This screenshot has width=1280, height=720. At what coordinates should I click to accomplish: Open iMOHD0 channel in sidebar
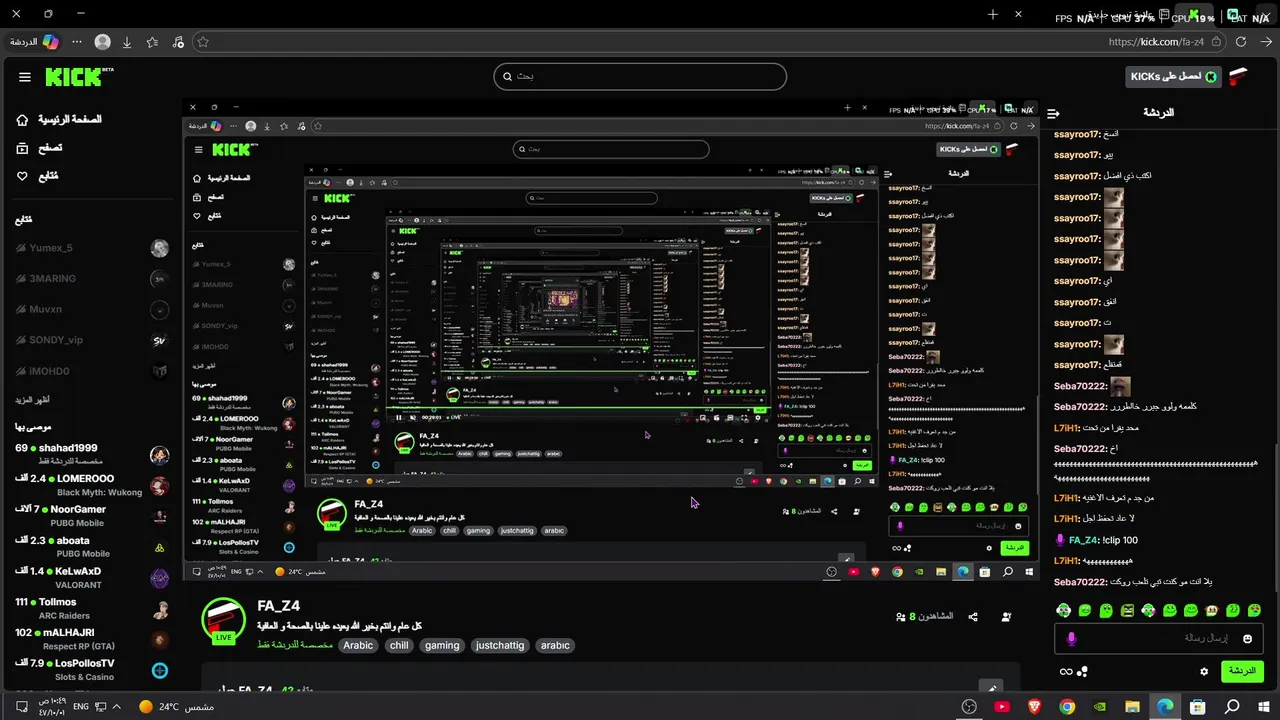91,371
